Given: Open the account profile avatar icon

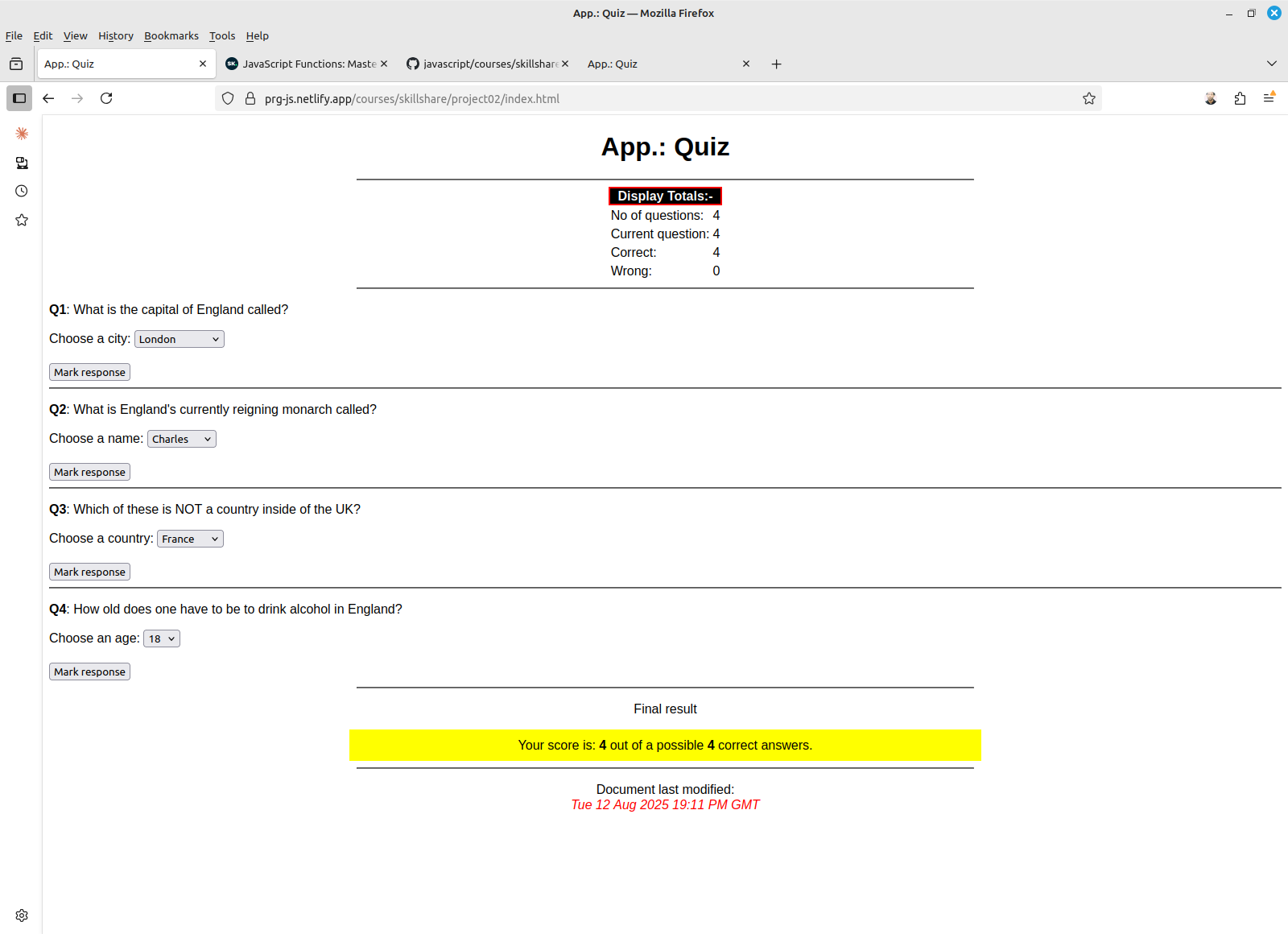Looking at the screenshot, I should (1211, 98).
